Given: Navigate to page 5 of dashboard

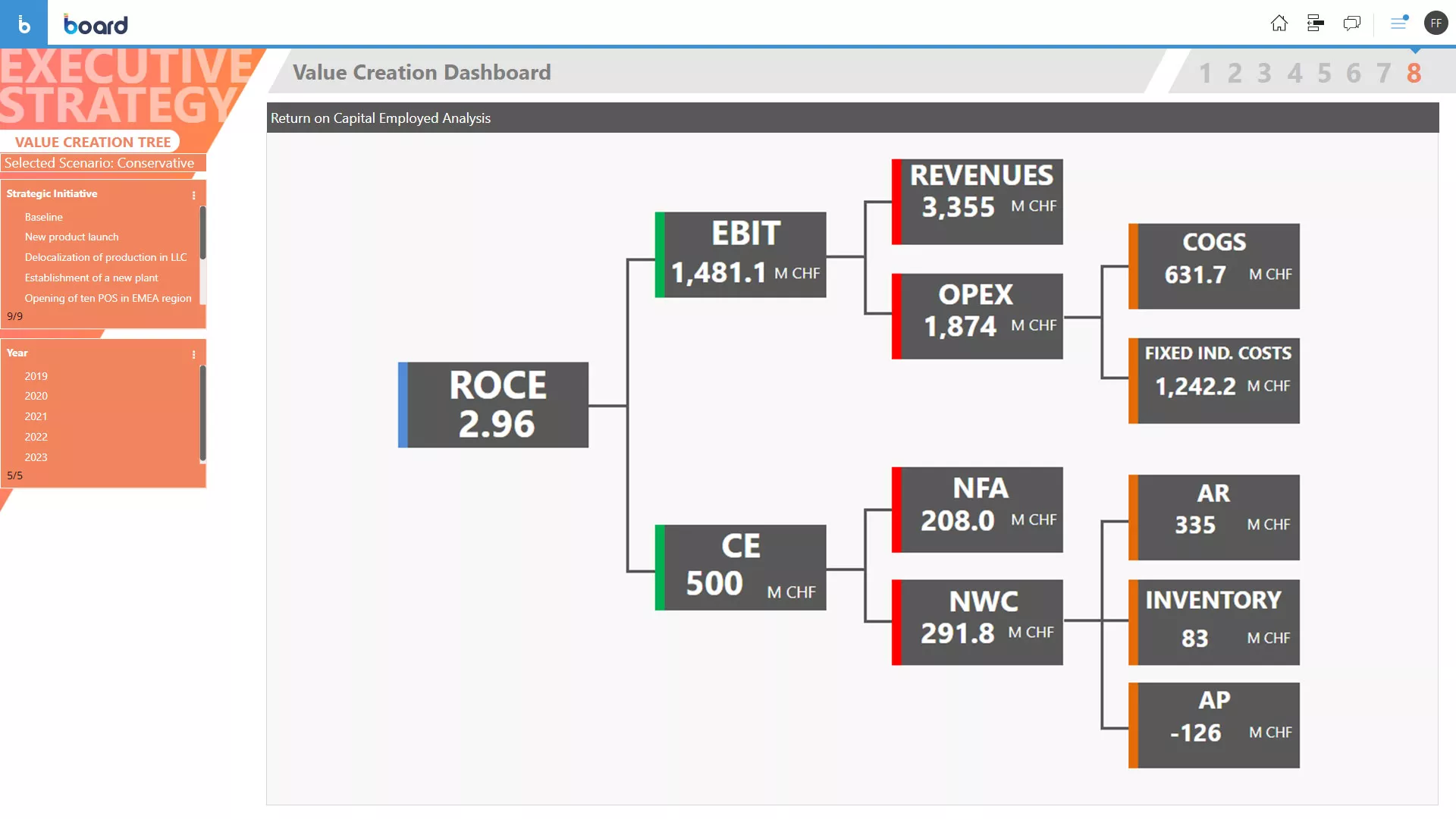Looking at the screenshot, I should pyautogui.click(x=1324, y=73).
